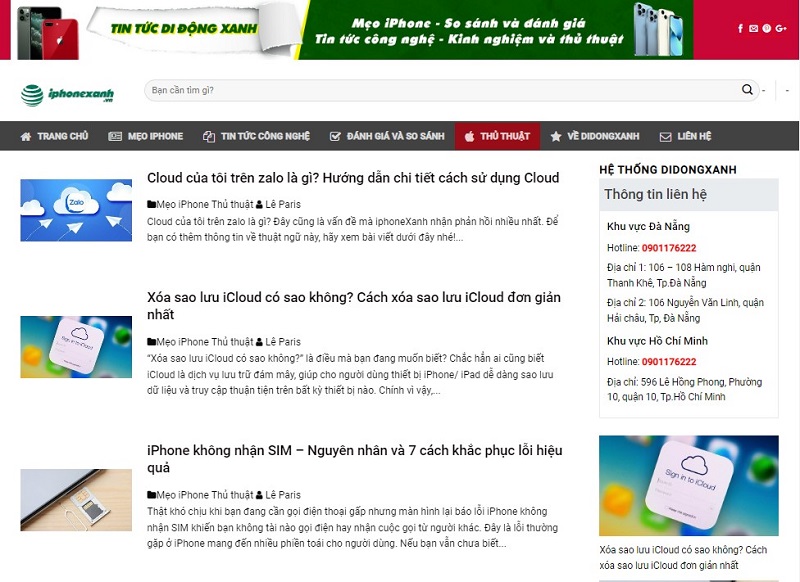This screenshot has width=800, height=582.
Task: Click the "Thông tin liên hệ" sidebar heading
Action: click(656, 194)
